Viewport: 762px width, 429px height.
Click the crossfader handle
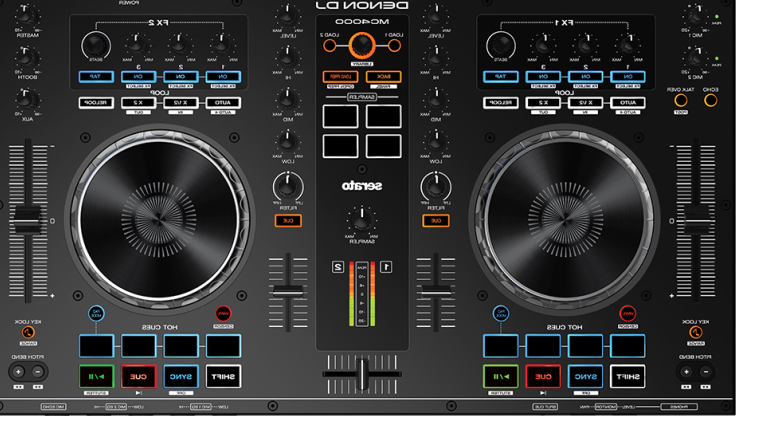point(362,374)
